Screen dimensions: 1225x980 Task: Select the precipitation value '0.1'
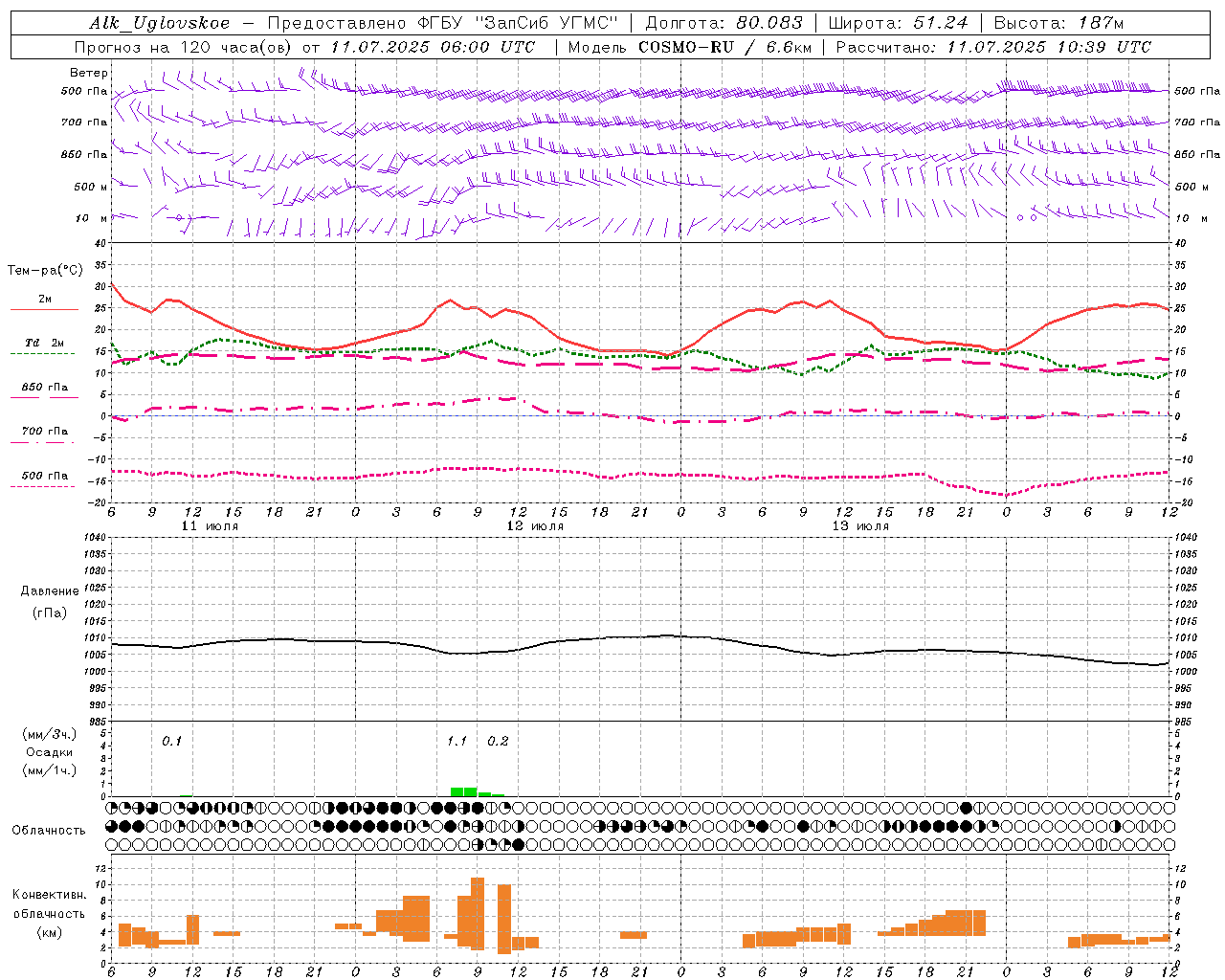(171, 742)
